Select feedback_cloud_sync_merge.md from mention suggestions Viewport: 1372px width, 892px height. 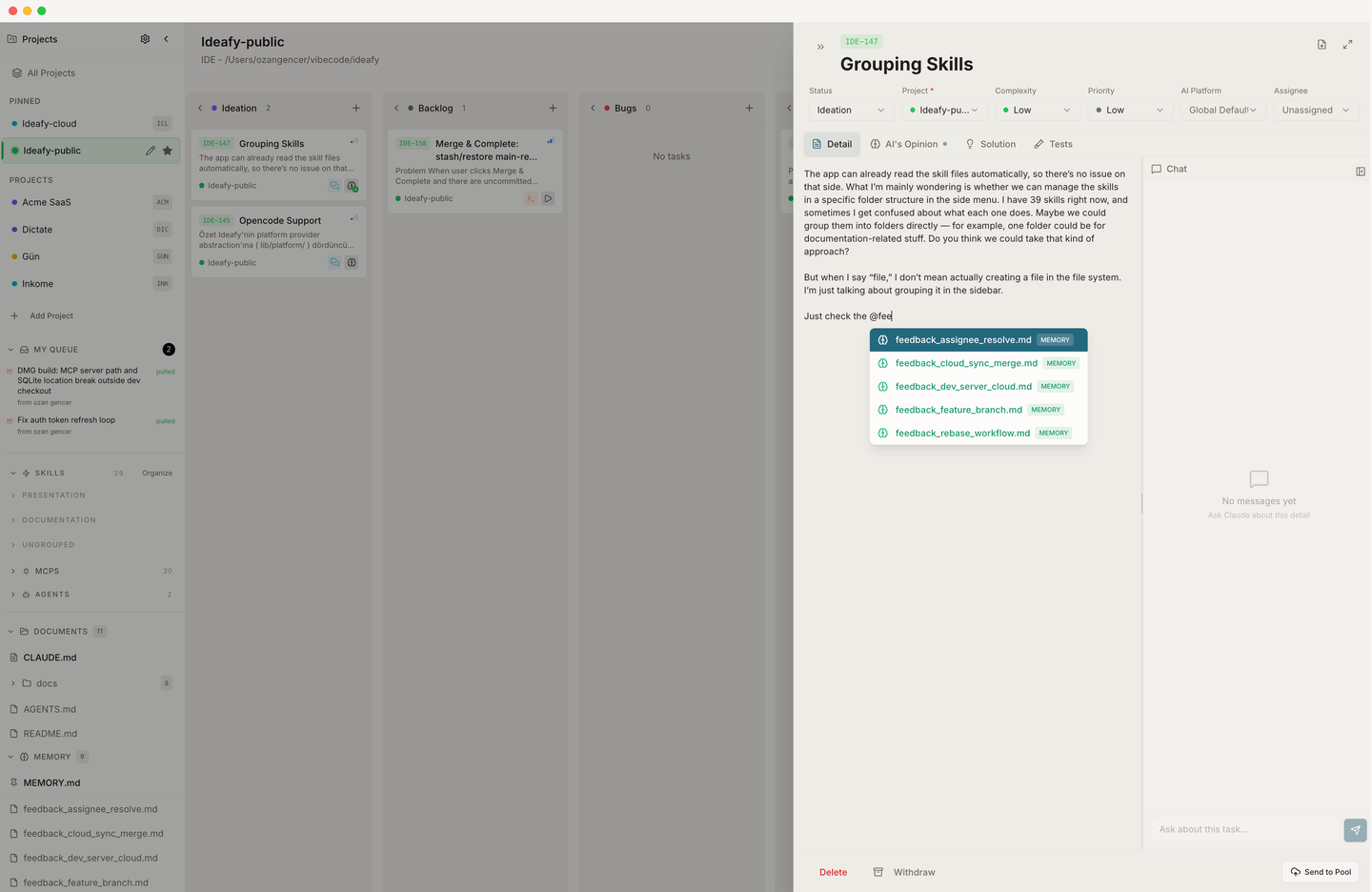979,363
